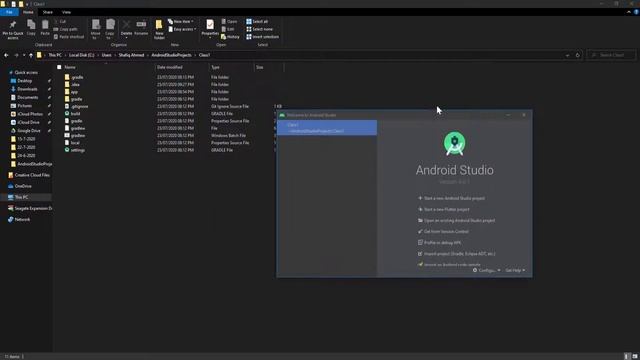Click Select all in the ribbon
Image resolution: width=640 pixels, height=360 pixels.
(x=257, y=22)
